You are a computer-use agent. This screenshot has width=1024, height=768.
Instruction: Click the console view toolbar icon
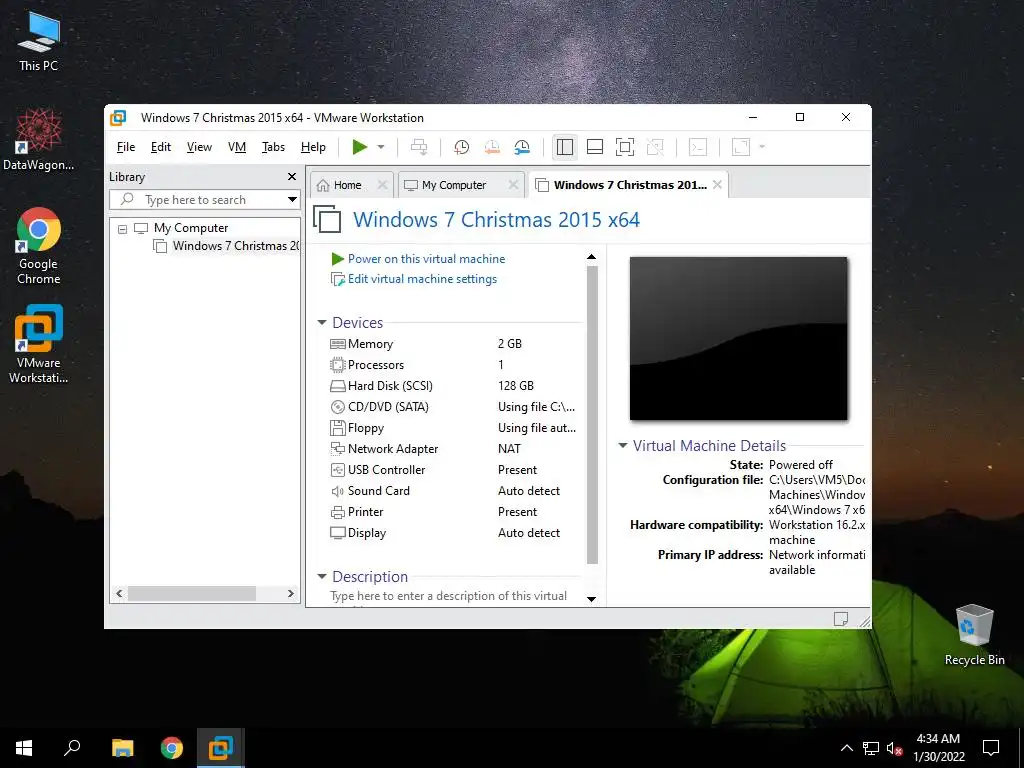[698, 147]
